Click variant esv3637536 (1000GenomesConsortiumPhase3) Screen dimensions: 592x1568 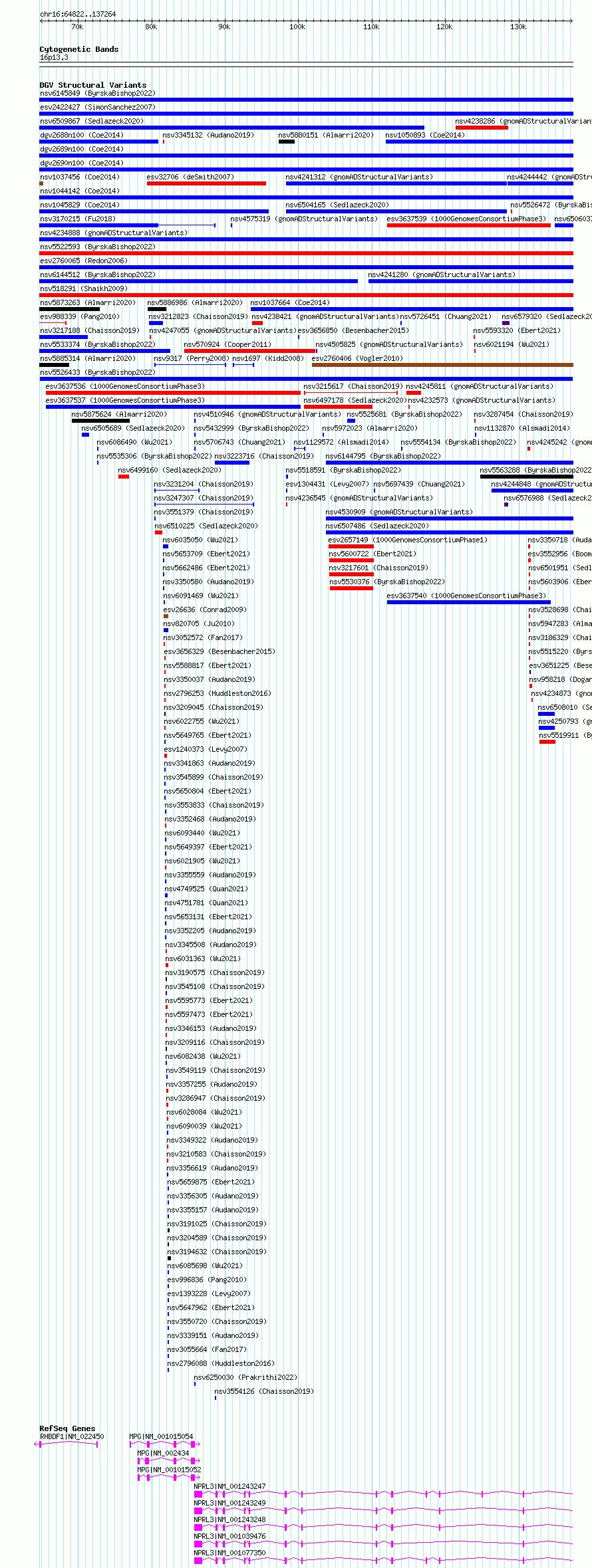[125, 386]
